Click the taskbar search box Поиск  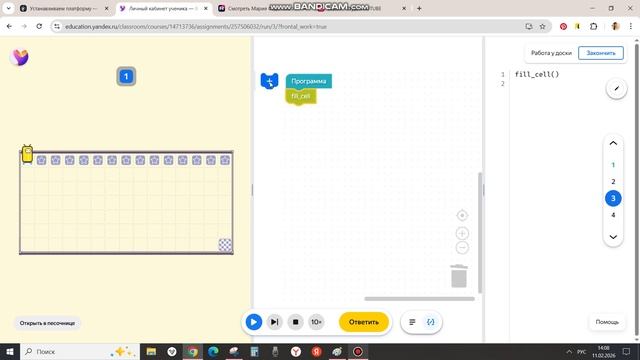click(x=80, y=351)
